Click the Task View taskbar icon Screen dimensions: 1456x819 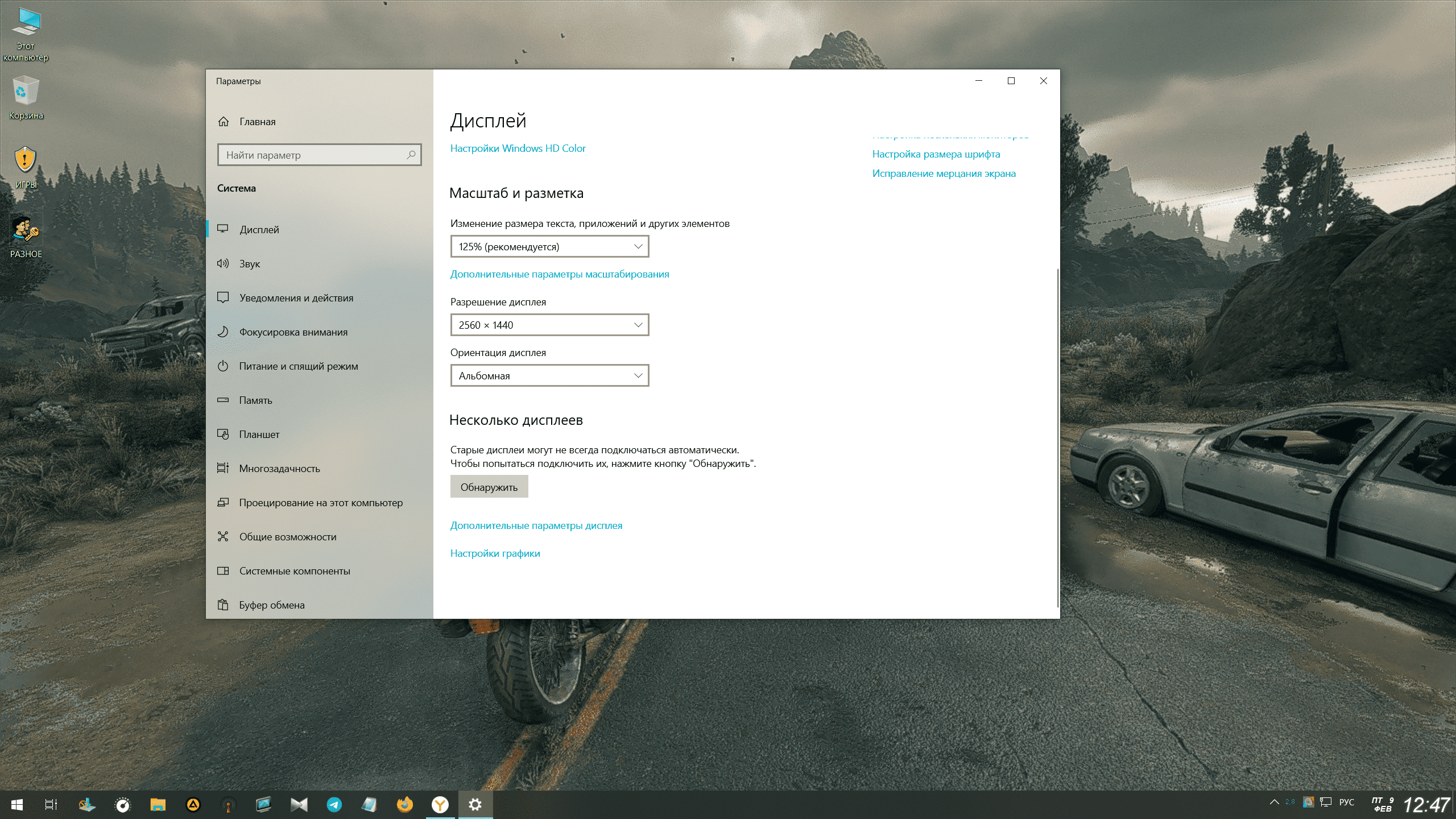click(x=51, y=804)
